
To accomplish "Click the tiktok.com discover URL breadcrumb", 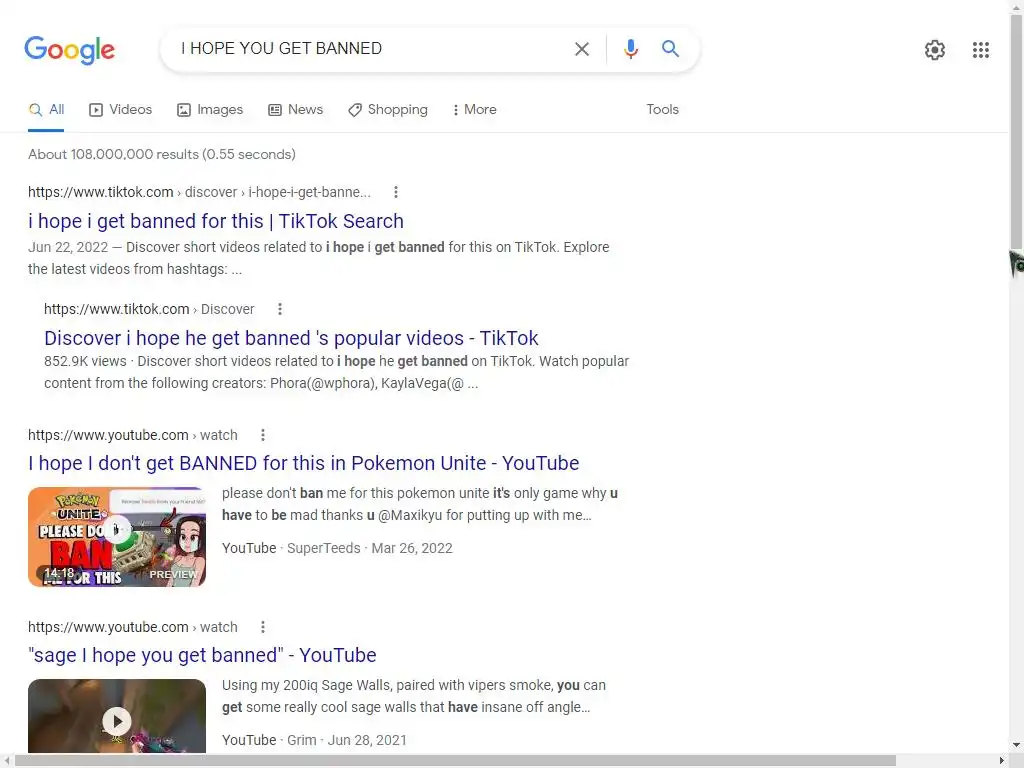I will click(199, 192).
